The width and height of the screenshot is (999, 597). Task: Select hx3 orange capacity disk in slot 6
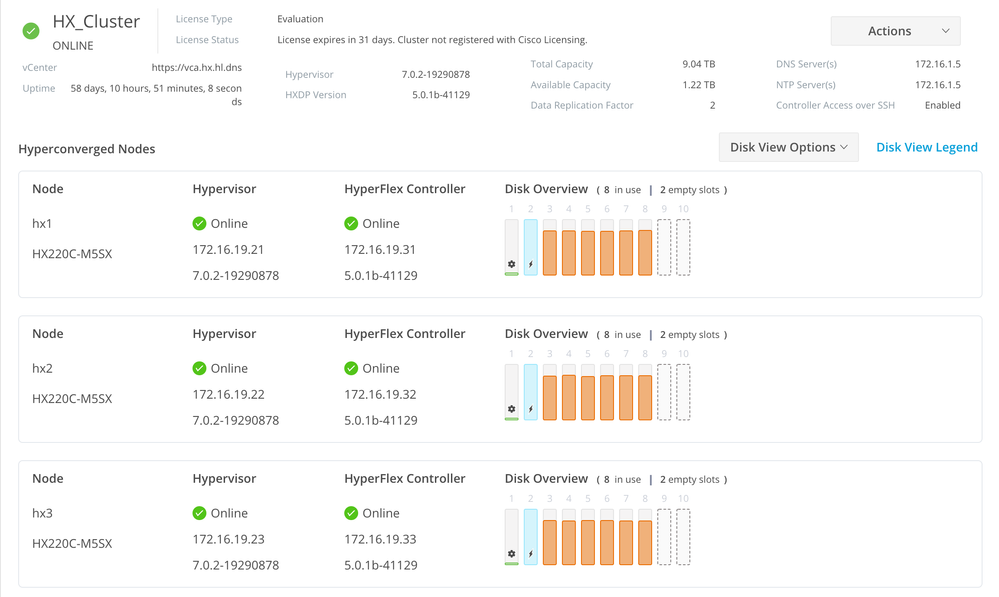(x=607, y=536)
